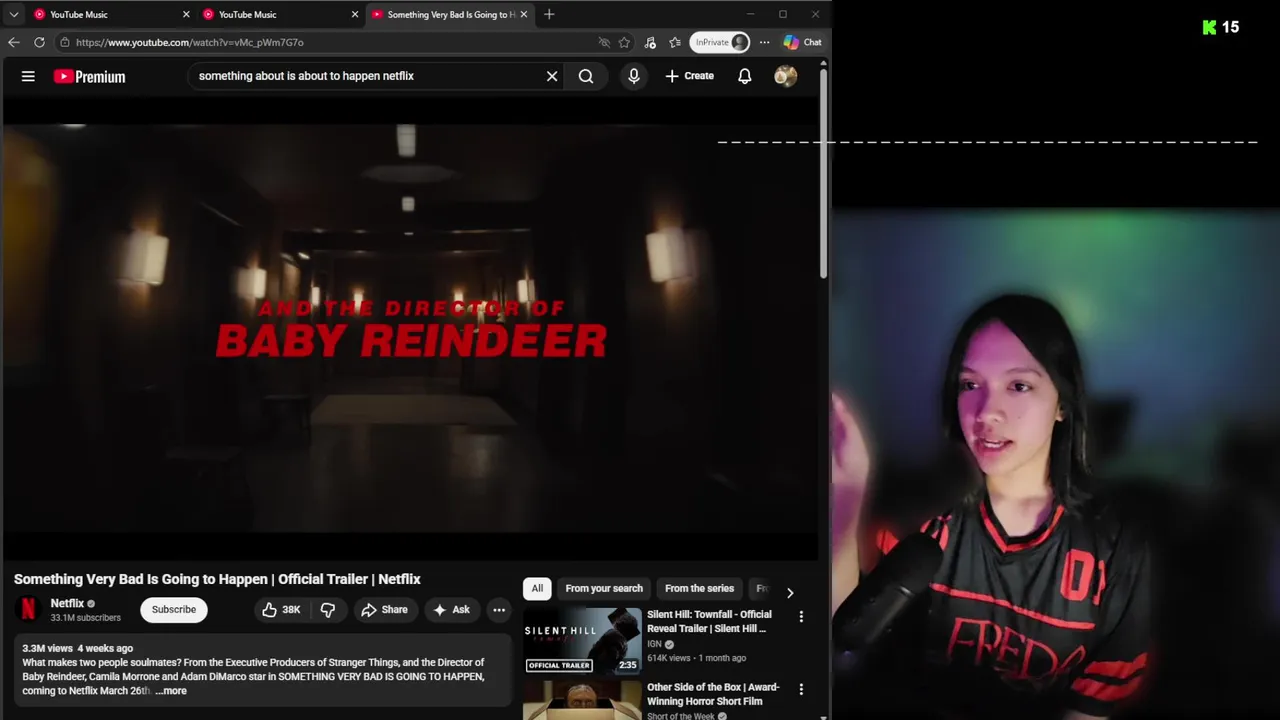This screenshot has width=1280, height=720.
Task: Minimize the browser window
Action: point(749,14)
